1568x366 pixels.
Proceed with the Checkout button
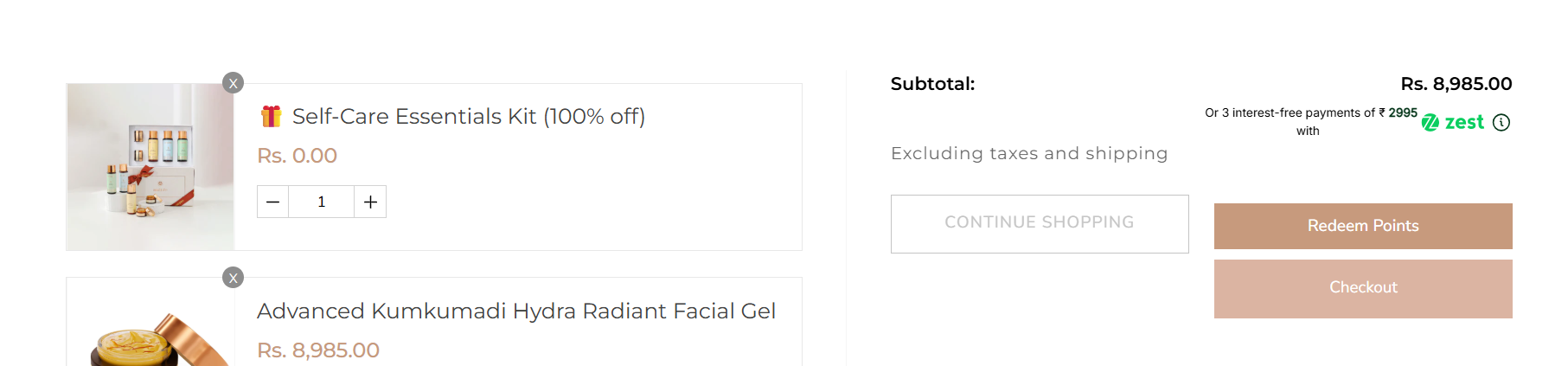tap(1363, 288)
